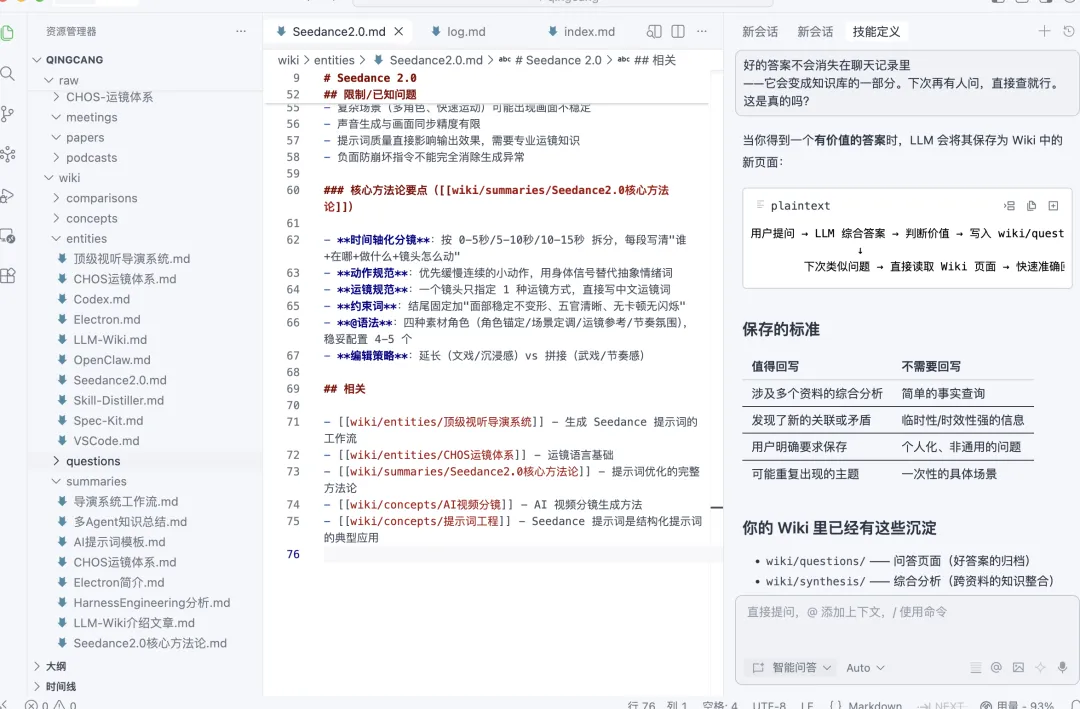Expand the comparisons folder
Viewport: 1080px width, 709px height.
[x=101, y=198]
